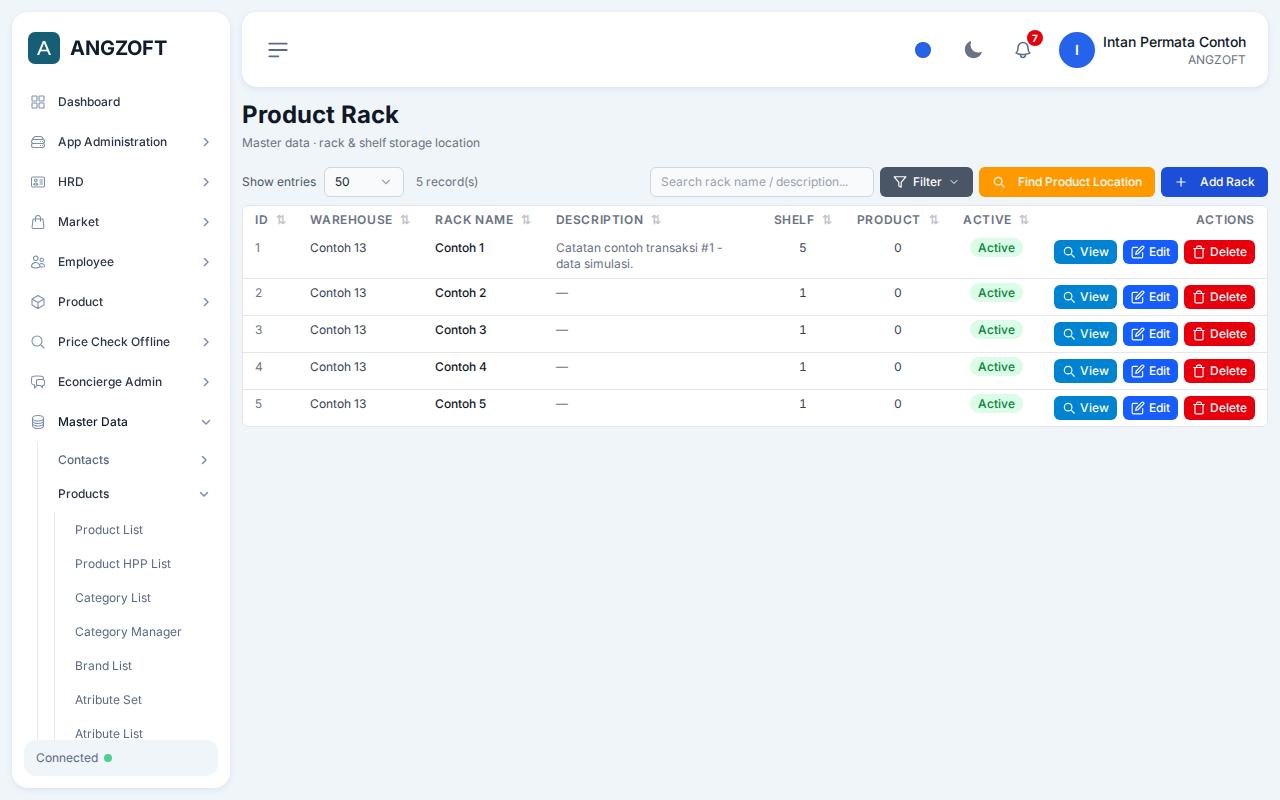Viewport: 1280px width, 800px height.
Task: Click Active badge for Contoh 2
Action: (996, 293)
